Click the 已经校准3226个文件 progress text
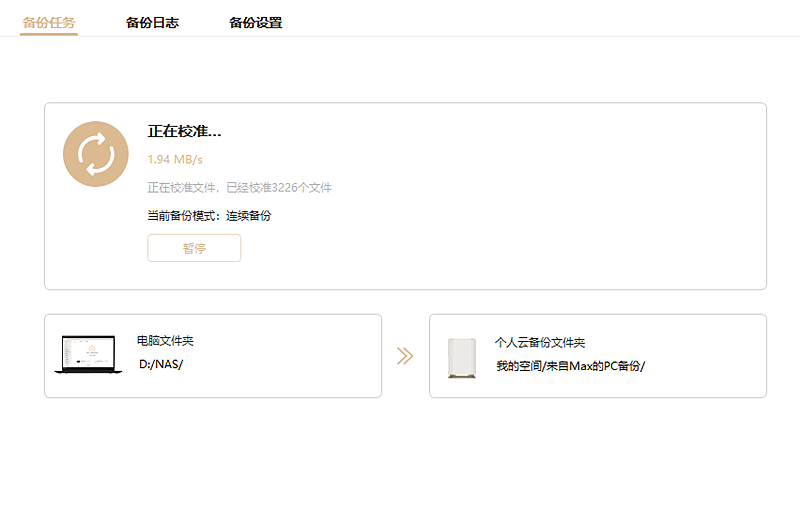 pyautogui.click(x=279, y=188)
